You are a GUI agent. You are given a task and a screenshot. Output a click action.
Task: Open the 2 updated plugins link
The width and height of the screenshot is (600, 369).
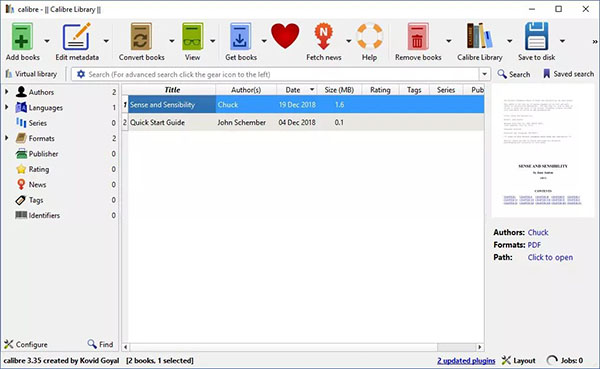click(466, 361)
